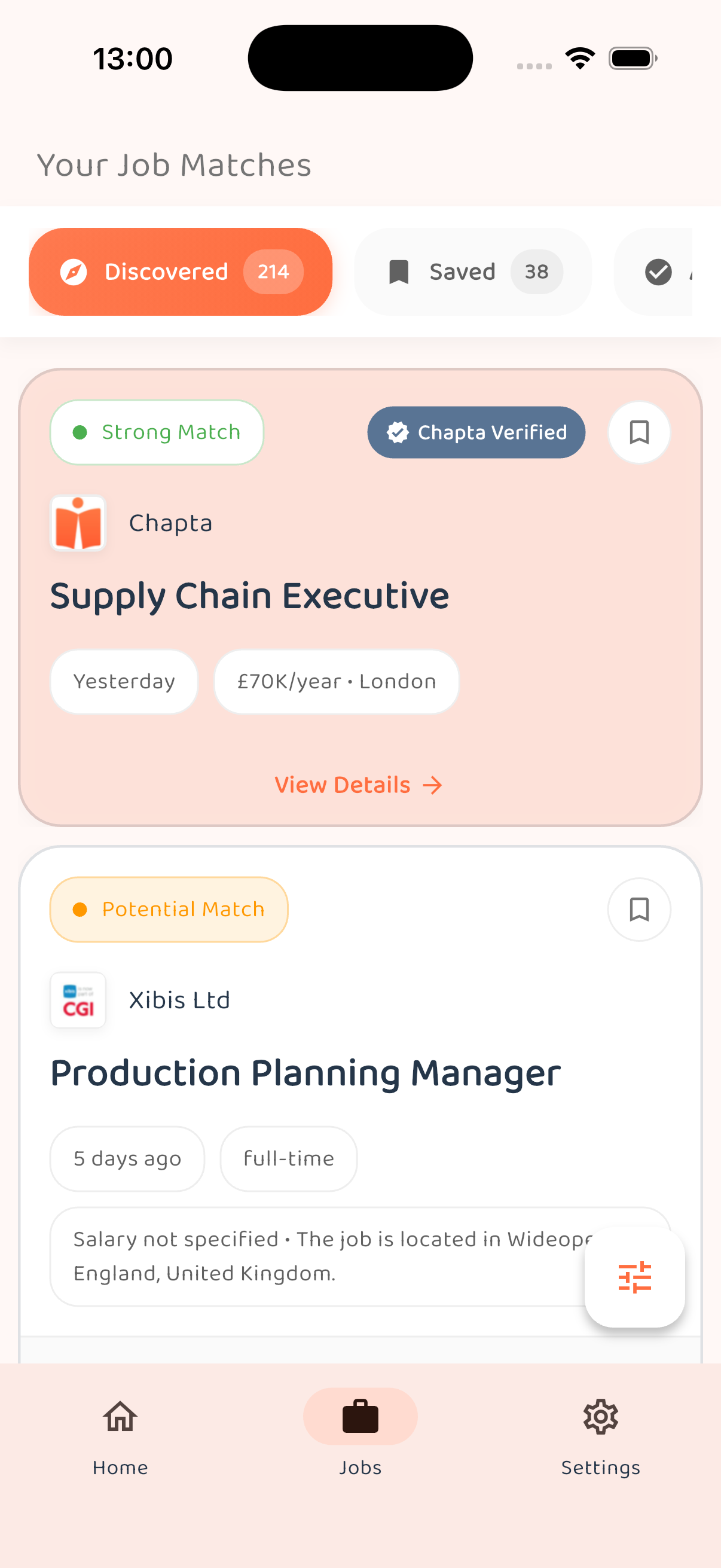Click the £70K/year London salary chip

click(336, 681)
